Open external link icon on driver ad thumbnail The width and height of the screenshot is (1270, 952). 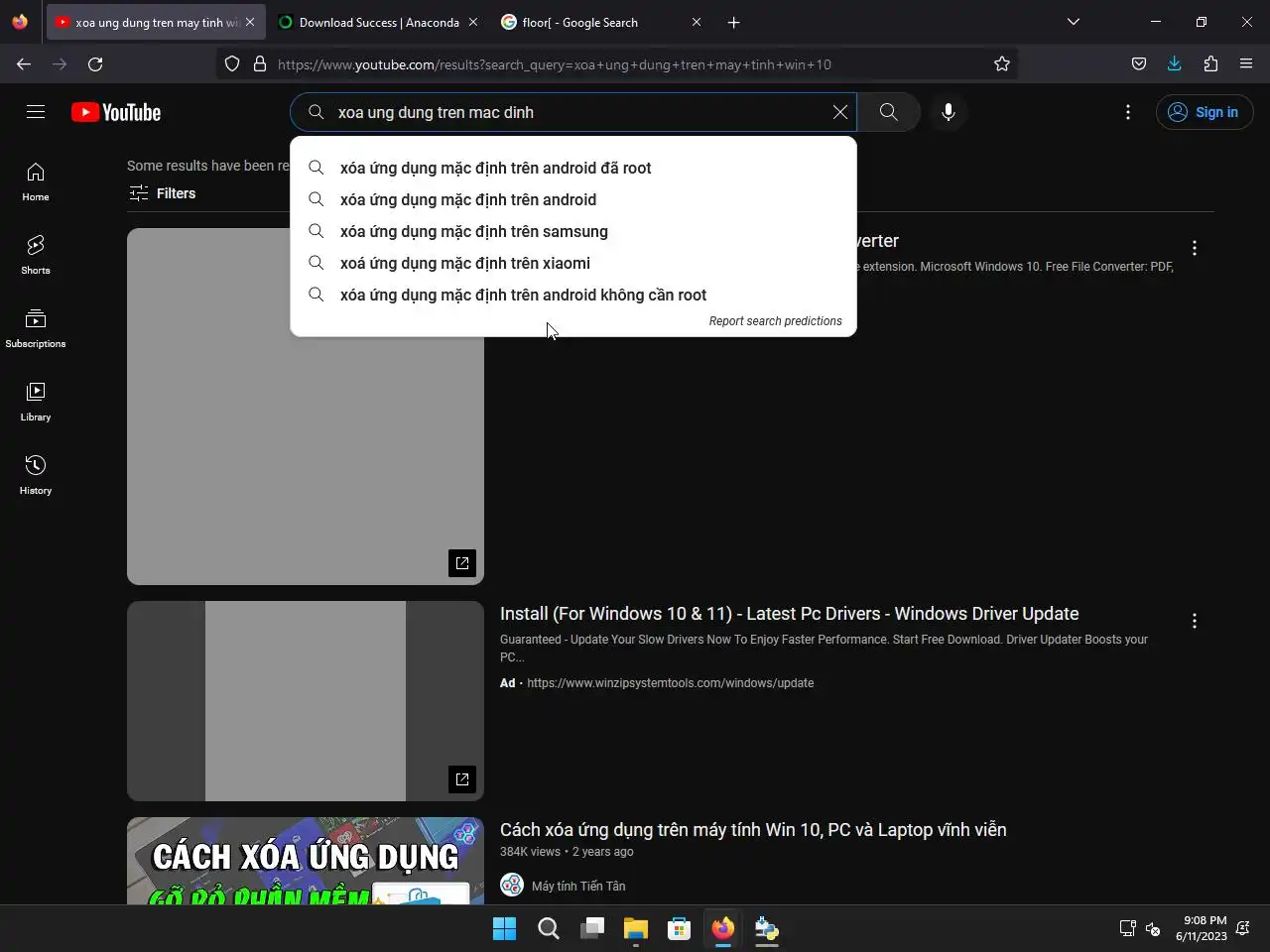pos(462,779)
